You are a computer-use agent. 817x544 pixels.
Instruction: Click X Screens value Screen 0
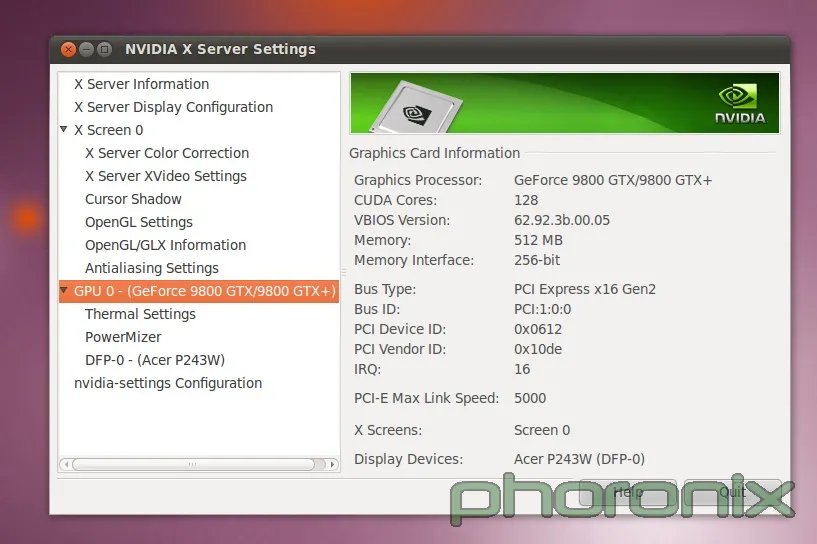click(x=542, y=430)
